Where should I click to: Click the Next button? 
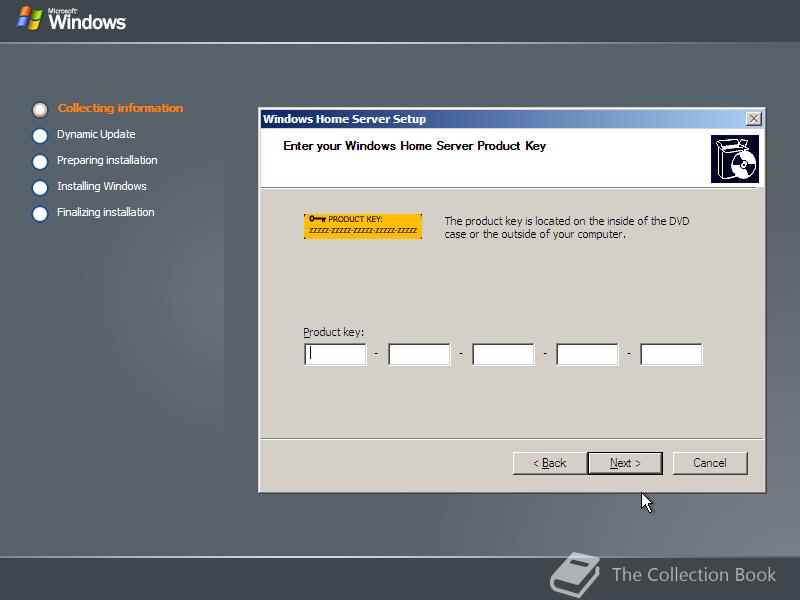pos(625,463)
